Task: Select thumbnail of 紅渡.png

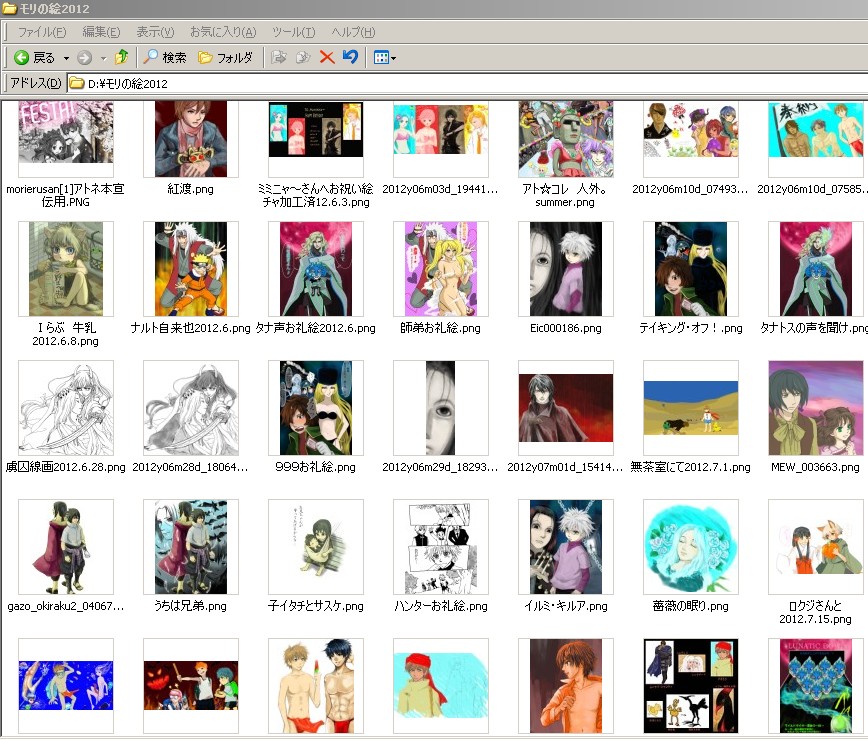Action: [x=191, y=139]
